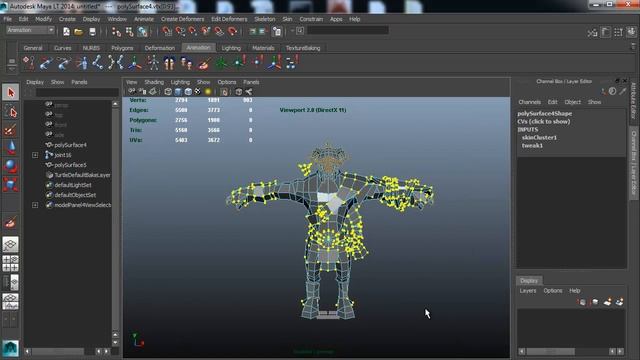Click the Maya logo icon below toolbox
The height and width of the screenshot is (360, 640).
(x=11, y=348)
